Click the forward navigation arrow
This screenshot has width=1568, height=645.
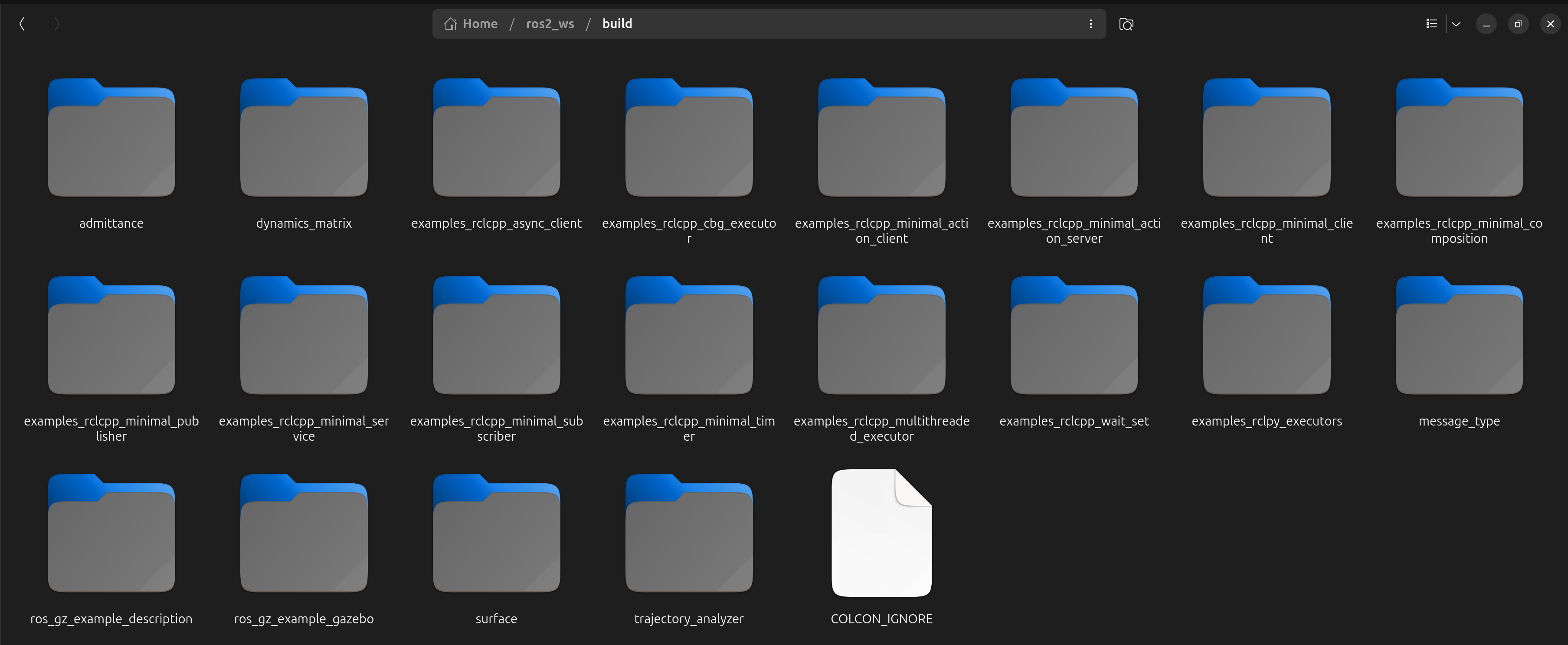point(57,24)
